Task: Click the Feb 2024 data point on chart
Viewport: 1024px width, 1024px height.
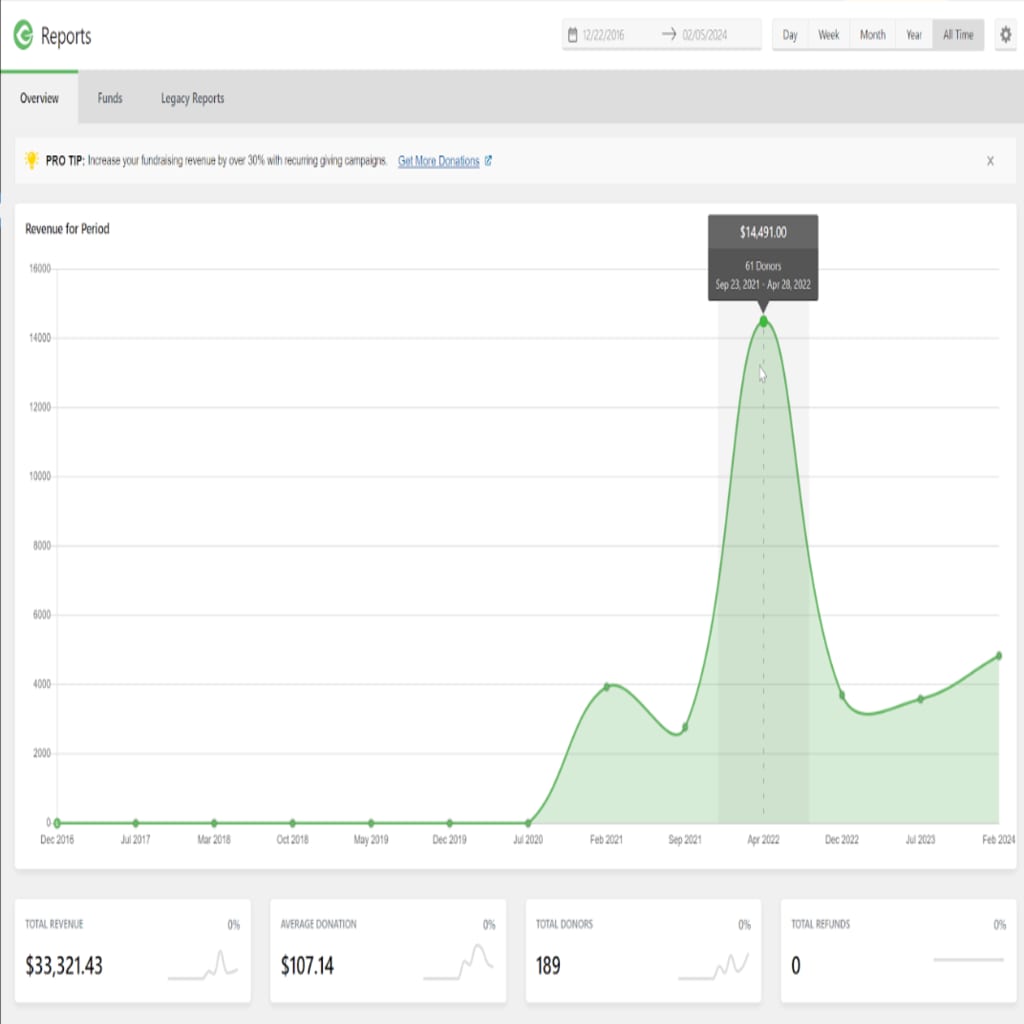Action: (999, 656)
